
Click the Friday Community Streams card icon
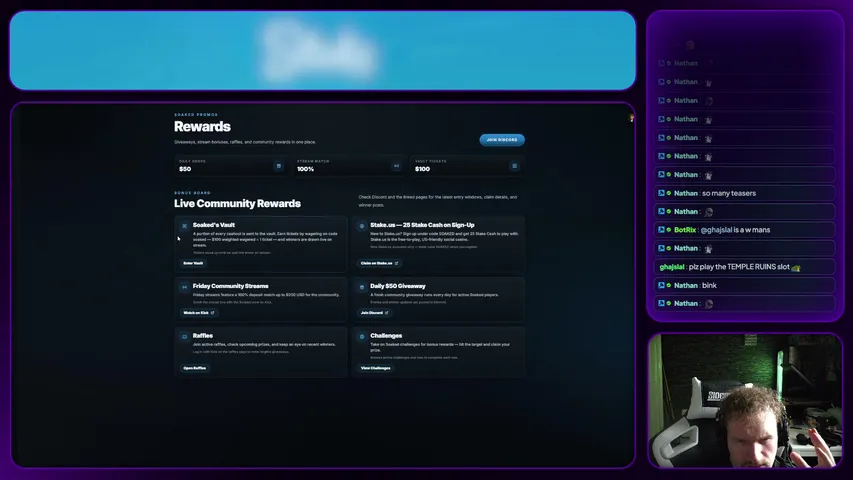184,287
